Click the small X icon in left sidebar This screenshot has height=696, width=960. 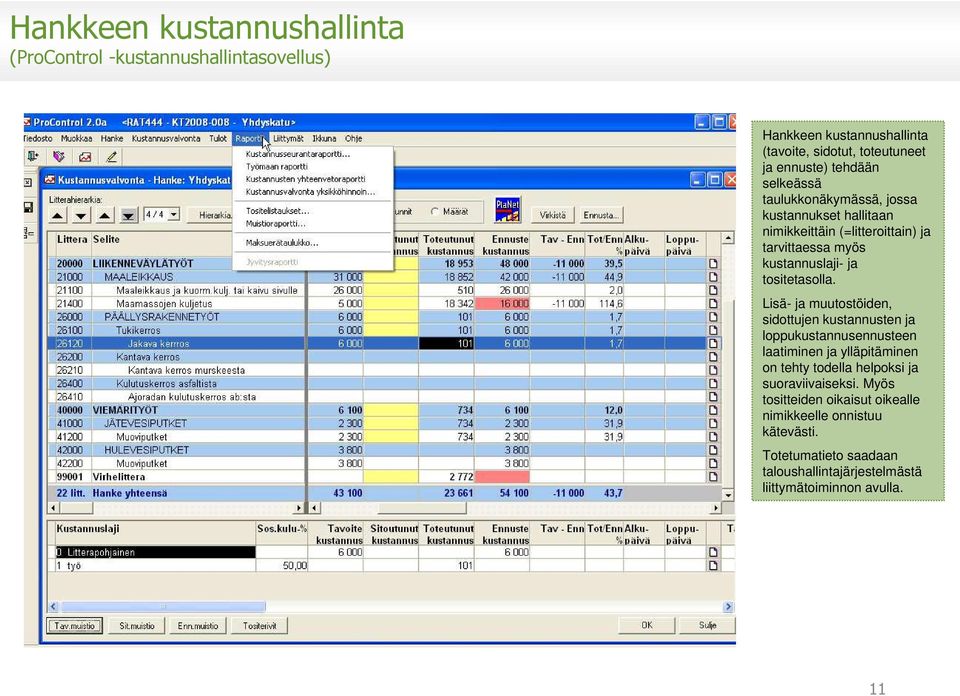(28, 182)
